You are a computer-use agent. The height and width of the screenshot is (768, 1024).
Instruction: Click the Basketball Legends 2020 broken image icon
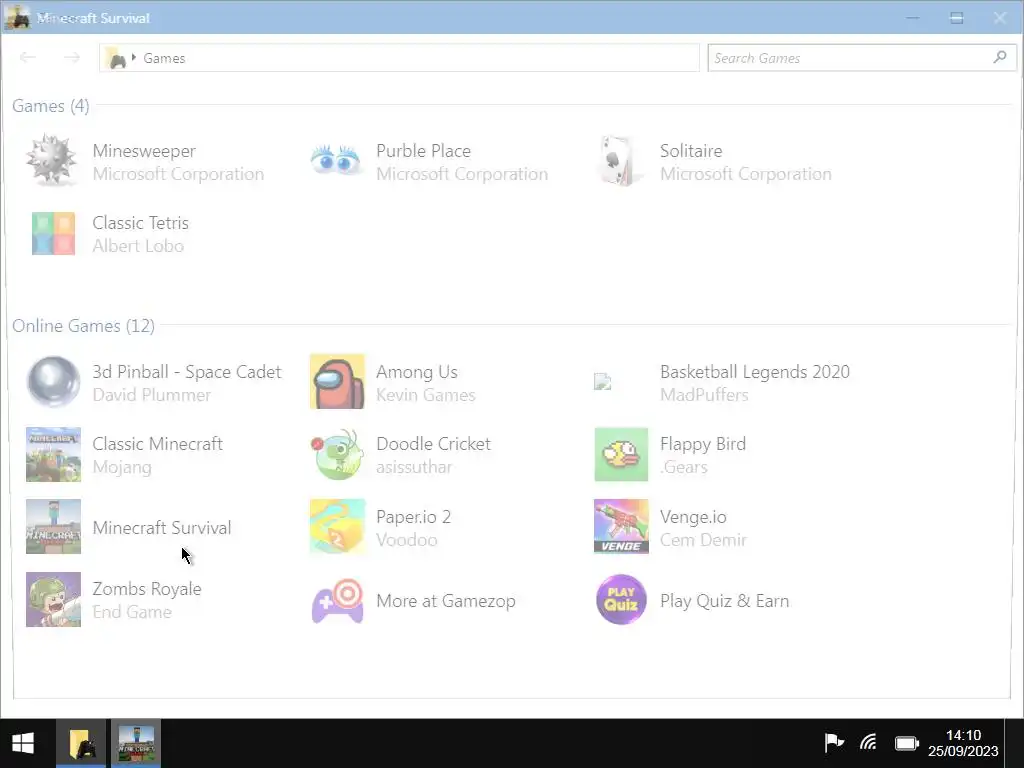tap(602, 381)
